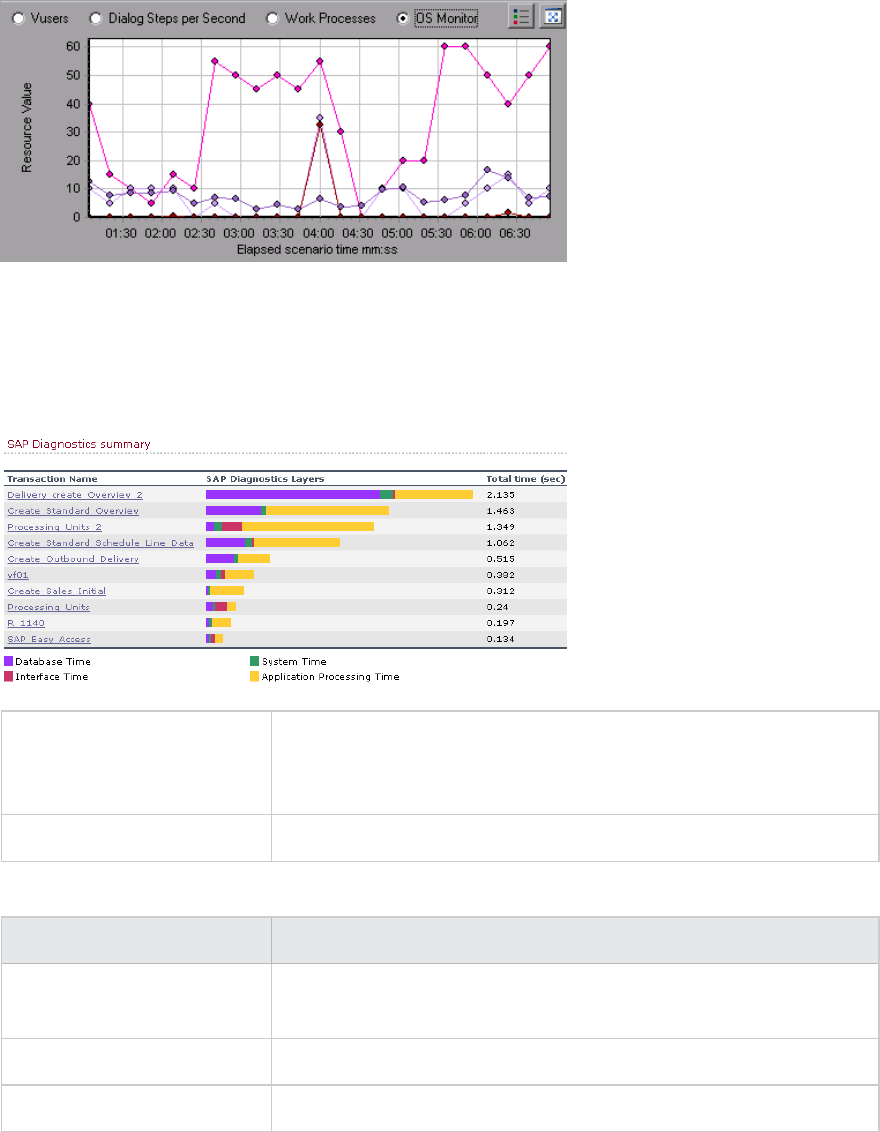
Task: Click the Create_Standard_Overview layers bar
Action: click(x=297, y=510)
